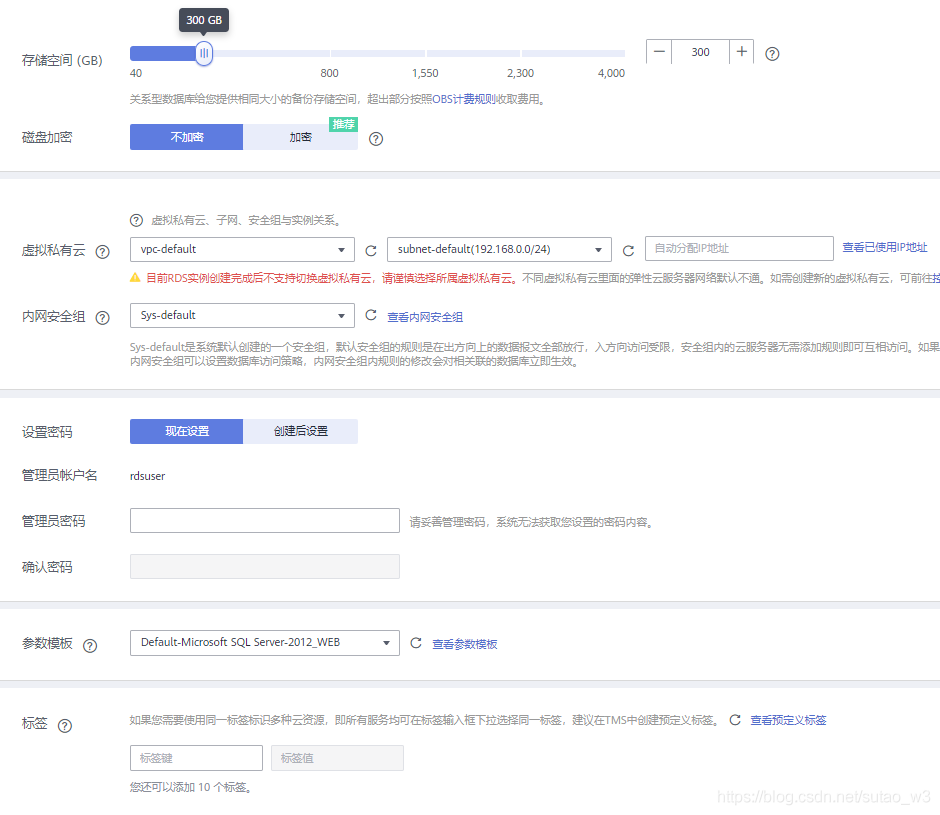Click the 标签值 input field
940x815 pixels.
pyautogui.click(x=337, y=758)
